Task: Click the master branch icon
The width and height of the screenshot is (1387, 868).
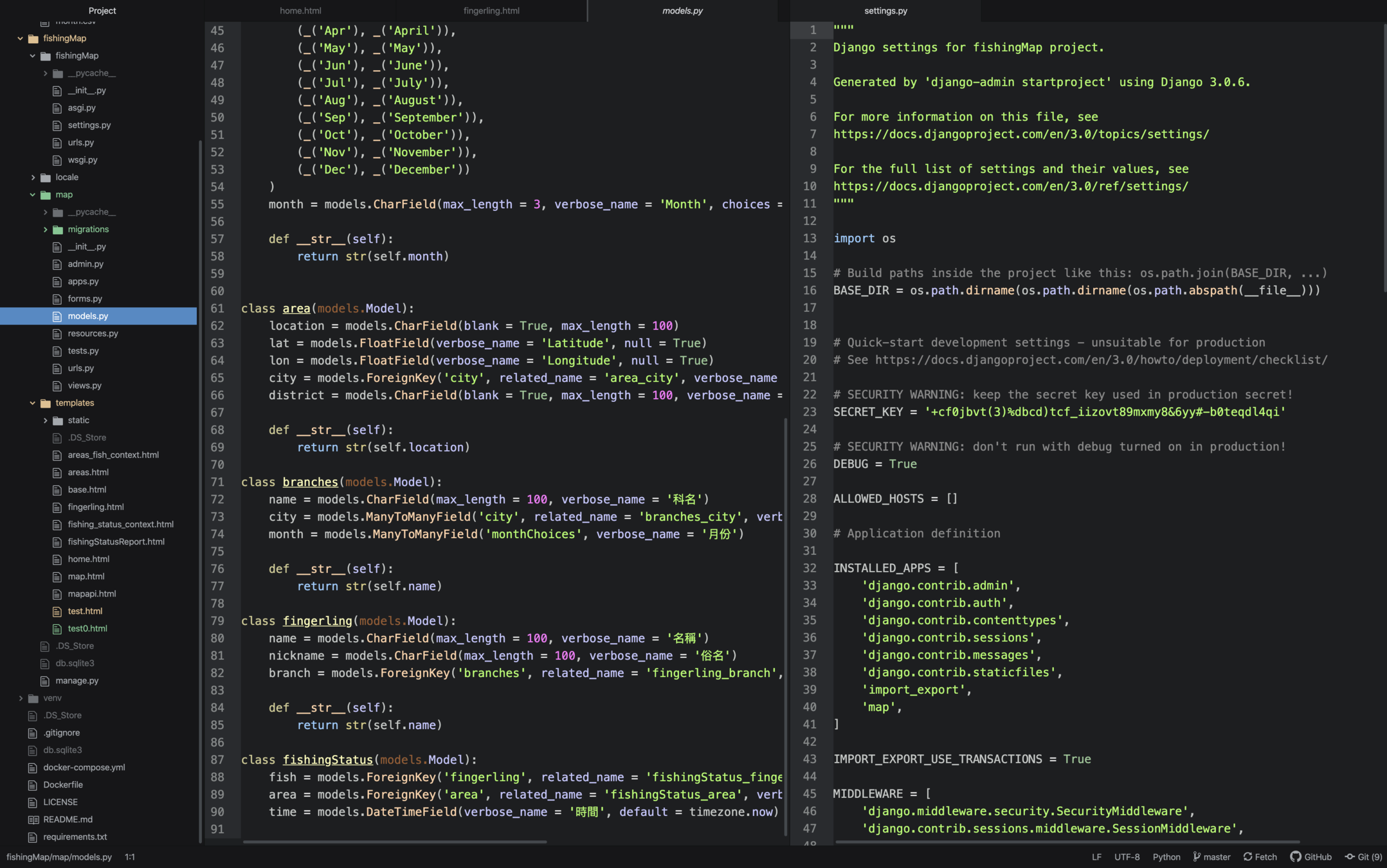Action: 1197,856
